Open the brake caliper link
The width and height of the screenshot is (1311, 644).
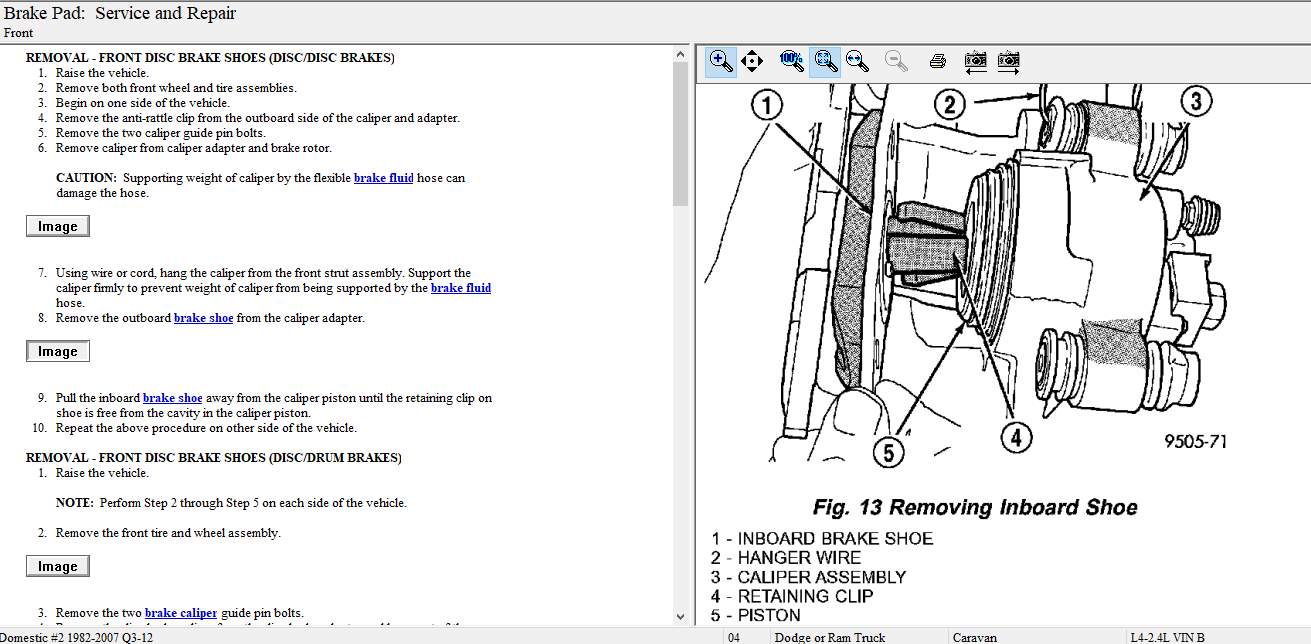180,613
